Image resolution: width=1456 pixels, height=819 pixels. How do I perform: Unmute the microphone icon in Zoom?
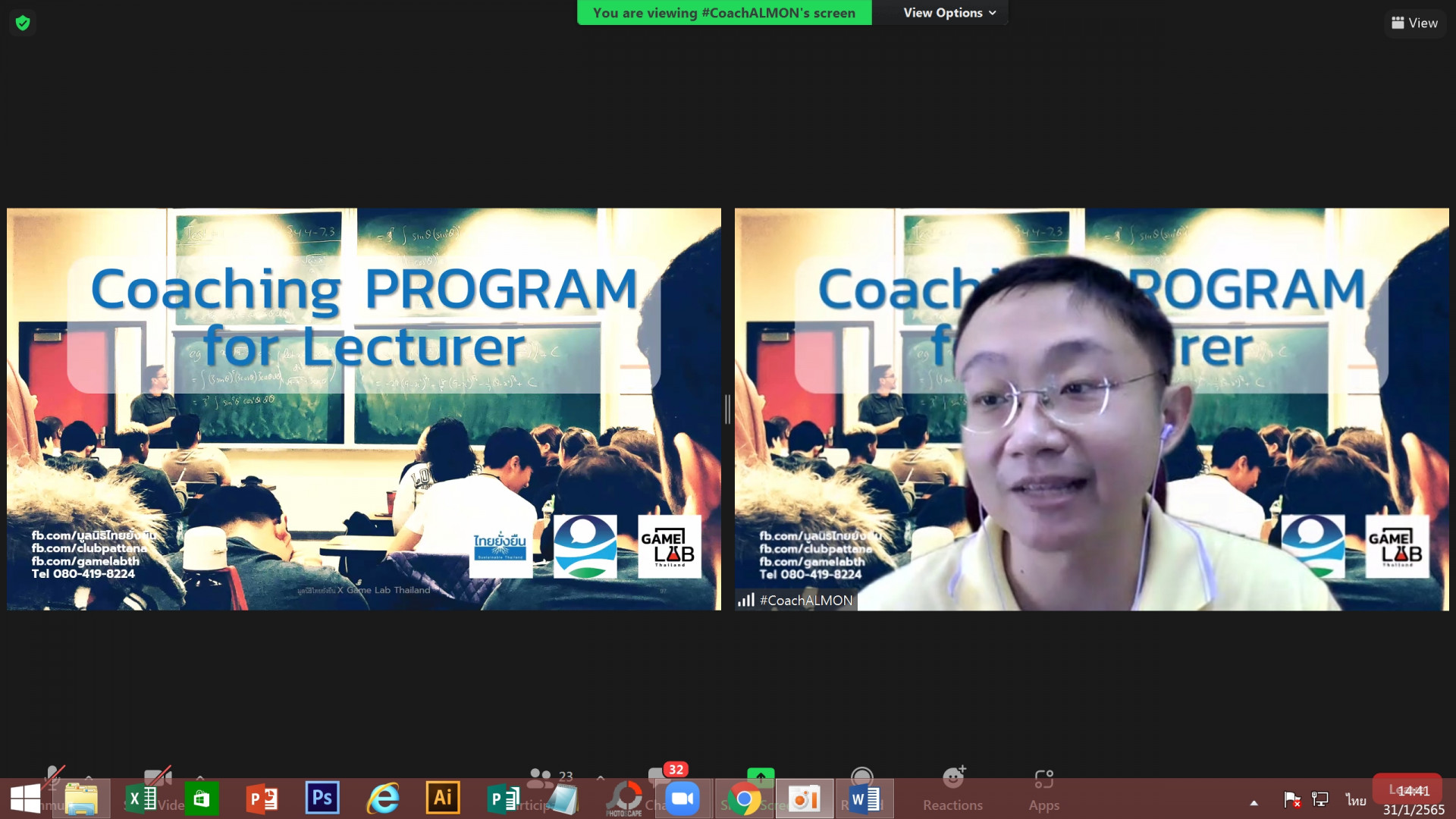[x=53, y=775]
